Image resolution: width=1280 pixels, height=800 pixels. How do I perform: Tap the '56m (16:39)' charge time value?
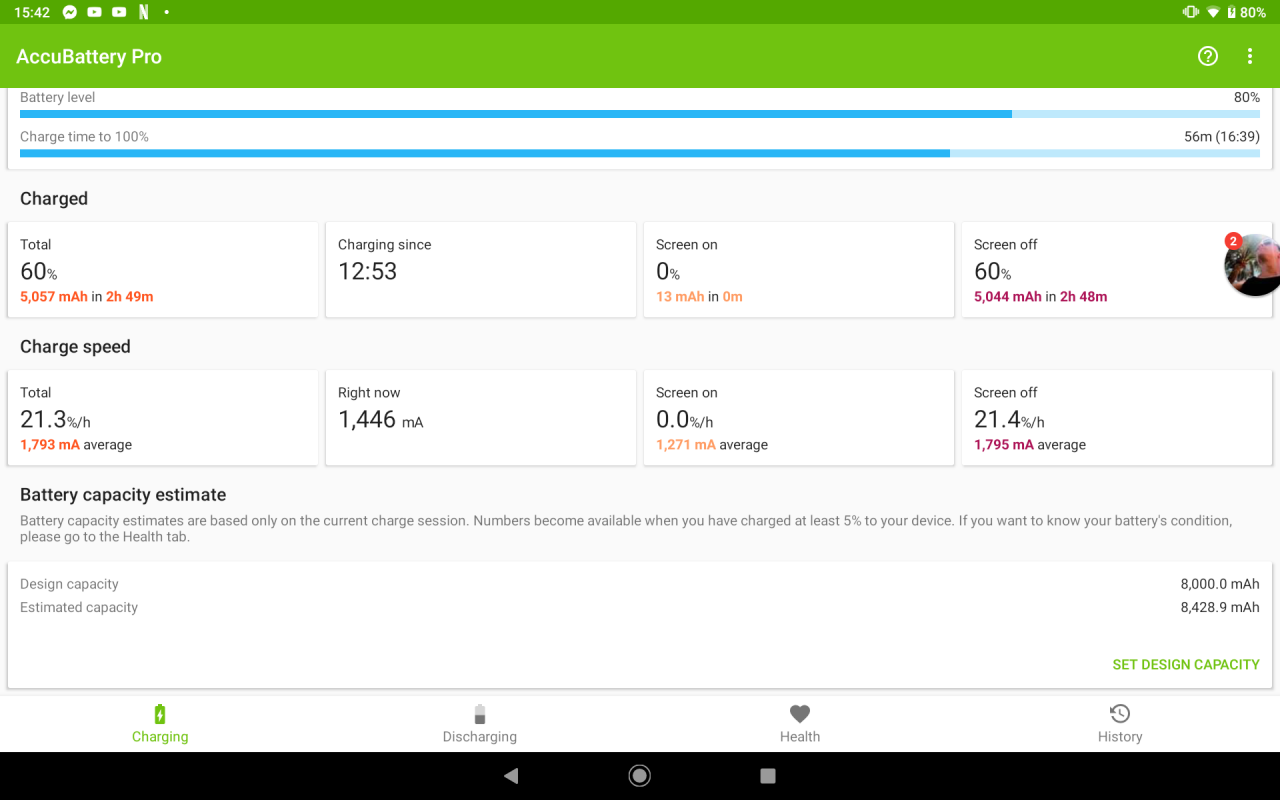pyautogui.click(x=1222, y=137)
